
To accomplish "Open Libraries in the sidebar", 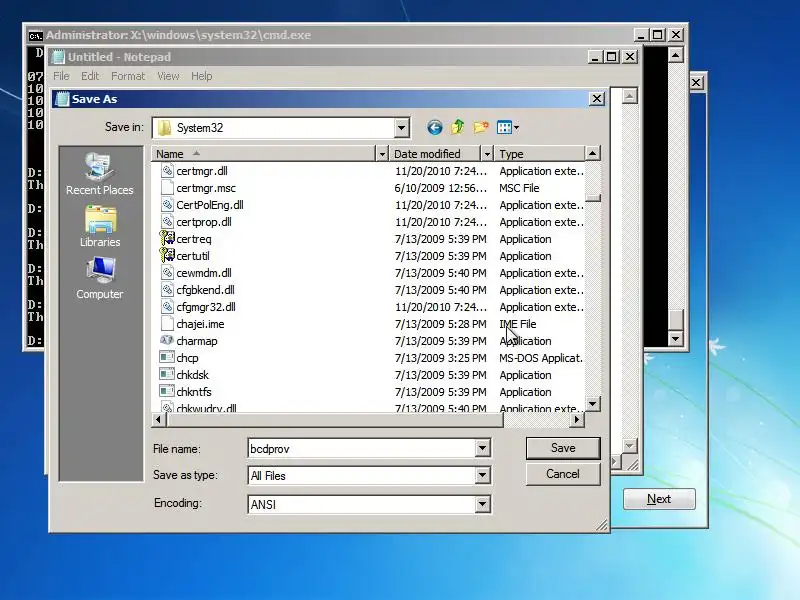I will point(99,227).
